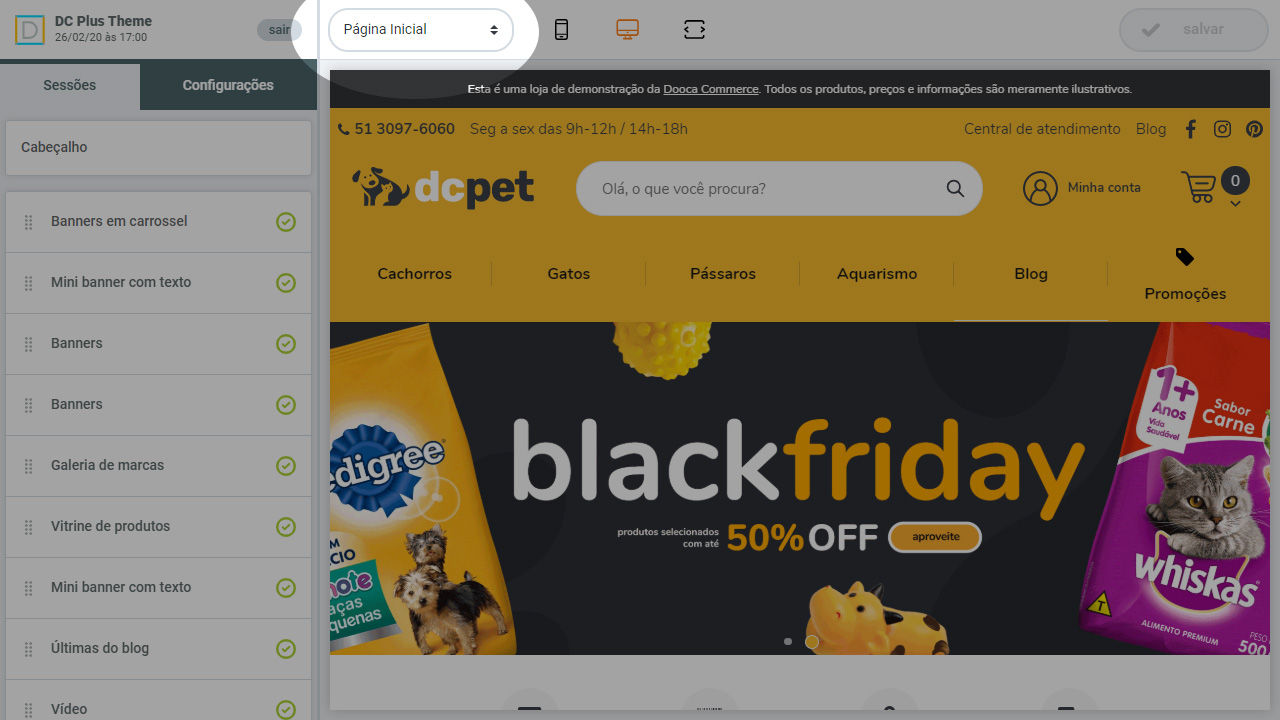The height and width of the screenshot is (720, 1280).
Task: Click the search magnifier icon
Action: pos(955,188)
